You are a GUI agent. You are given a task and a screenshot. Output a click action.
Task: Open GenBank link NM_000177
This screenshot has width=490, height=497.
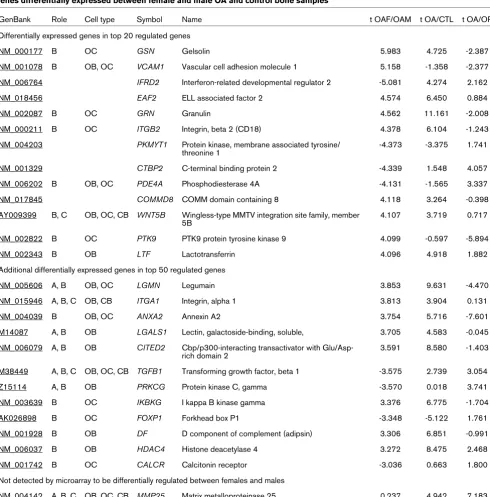(x=21, y=51)
